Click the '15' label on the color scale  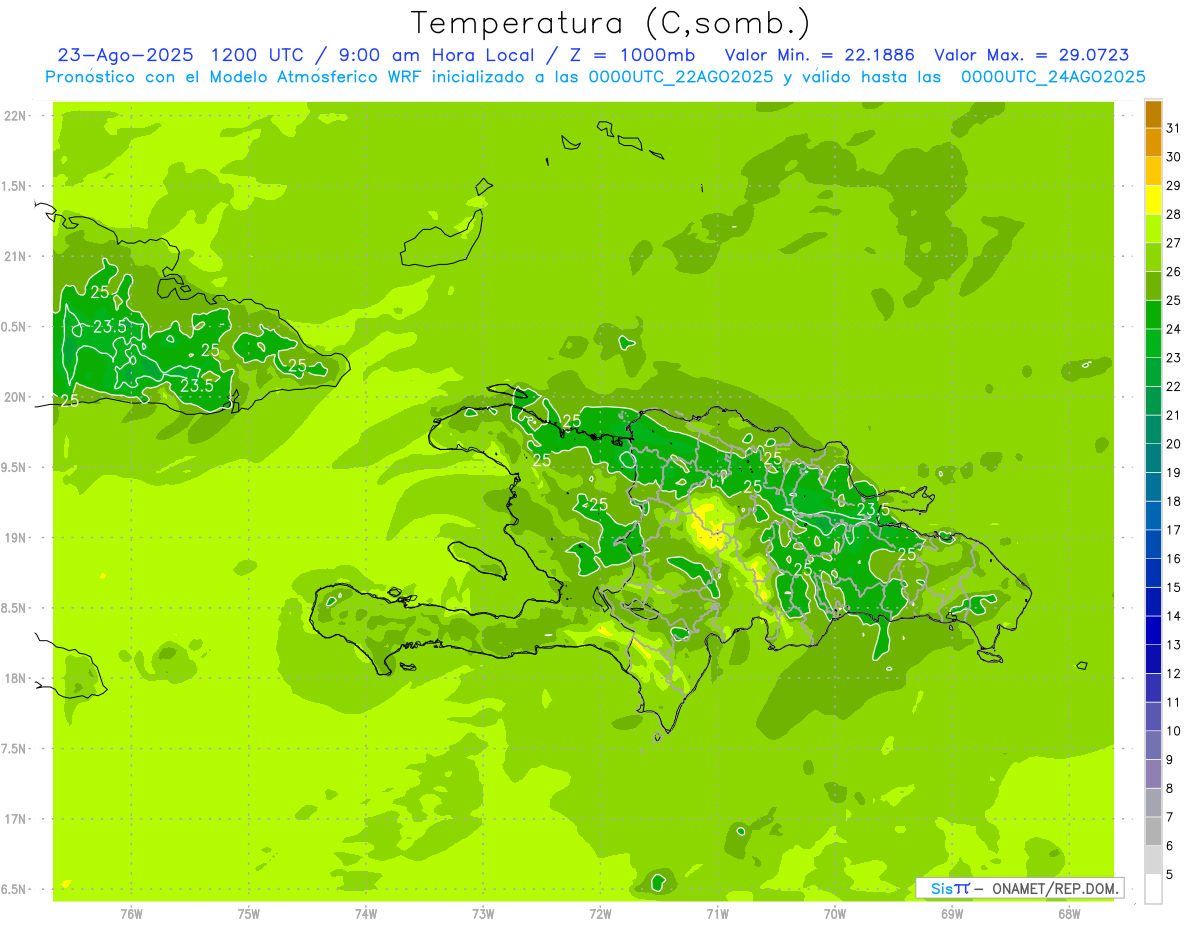coord(1173,587)
